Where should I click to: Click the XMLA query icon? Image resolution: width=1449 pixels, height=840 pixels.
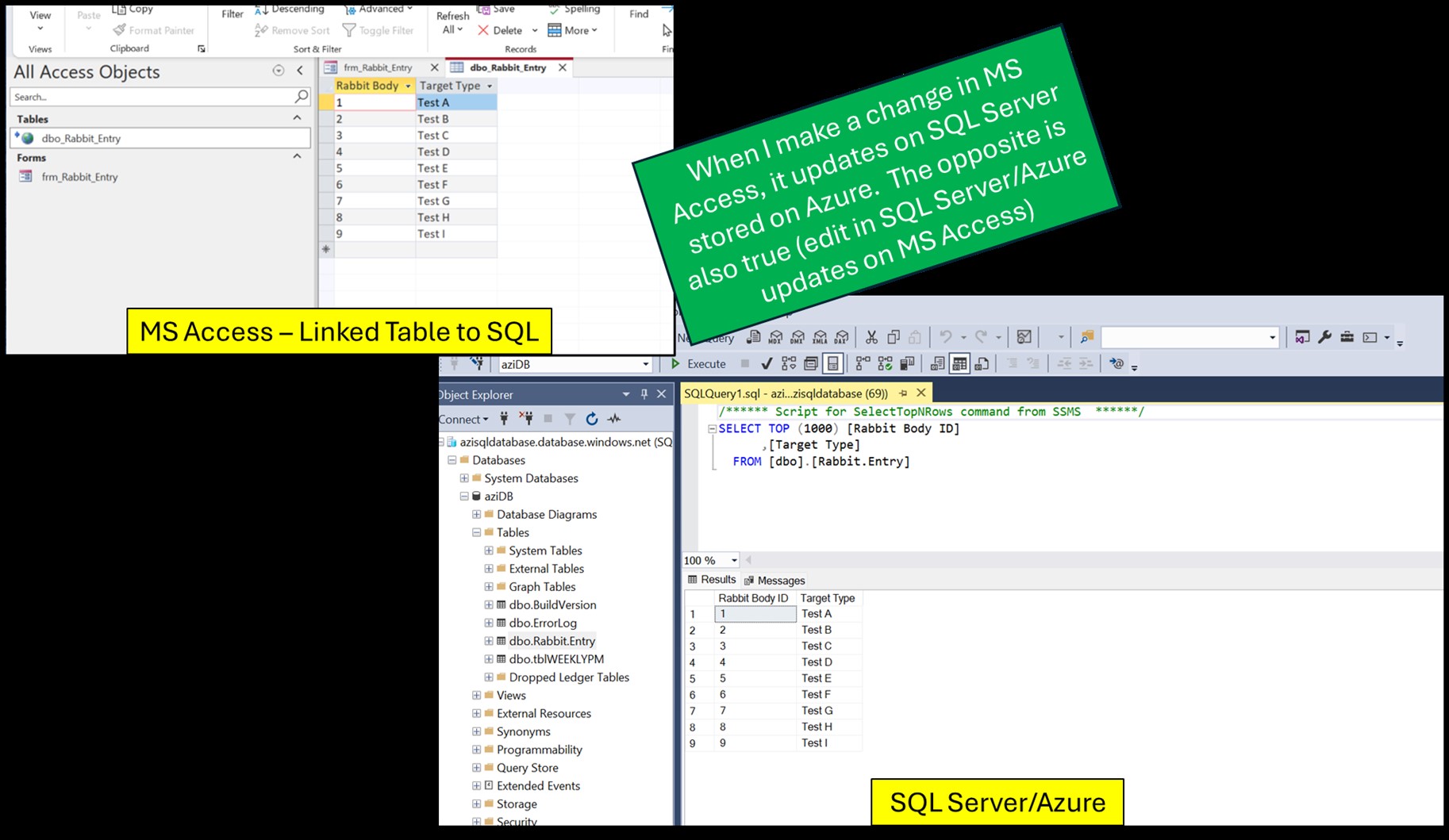[x=820, y=337]
